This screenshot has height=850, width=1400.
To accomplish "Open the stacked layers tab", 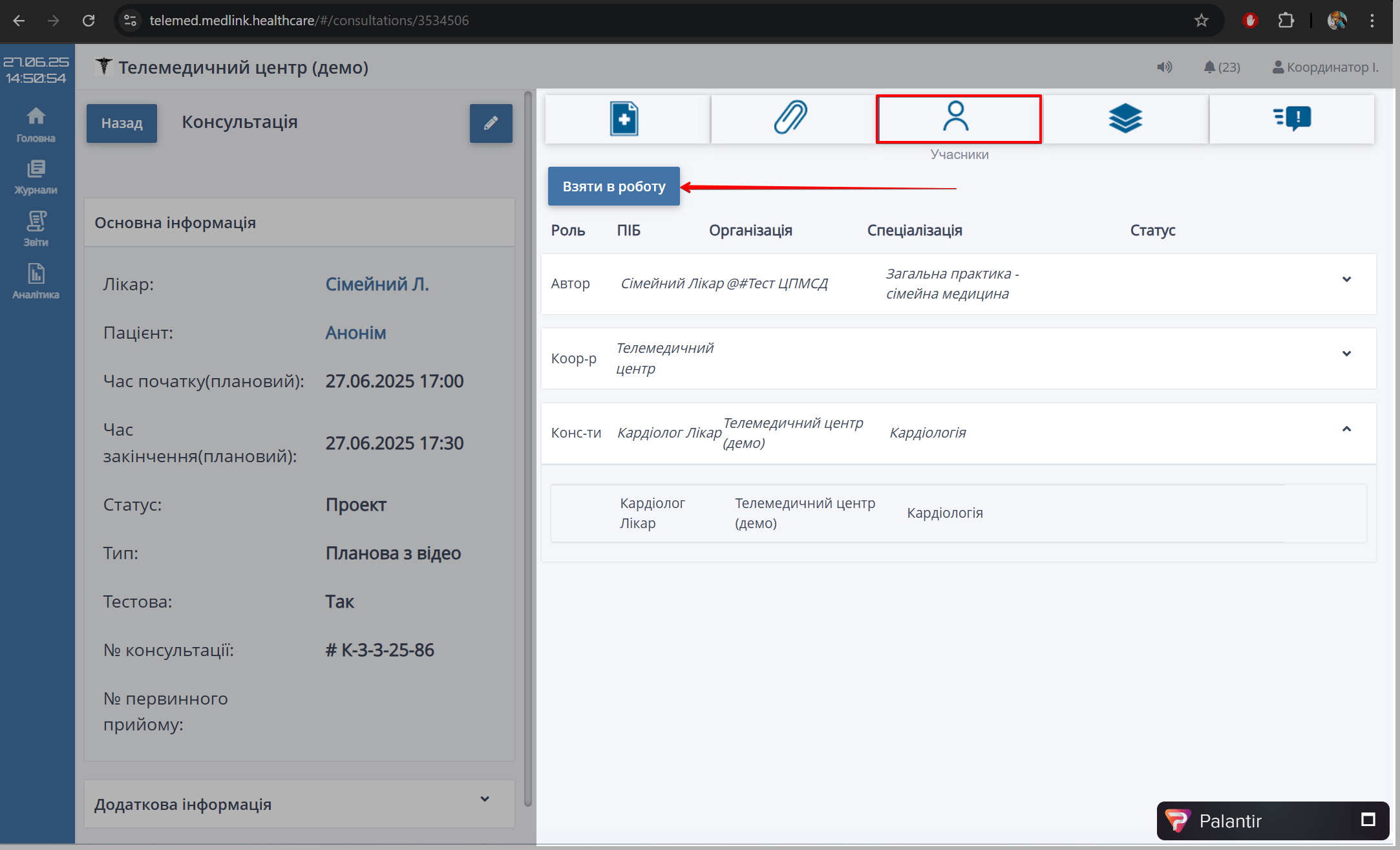I will coord(1125,119).
